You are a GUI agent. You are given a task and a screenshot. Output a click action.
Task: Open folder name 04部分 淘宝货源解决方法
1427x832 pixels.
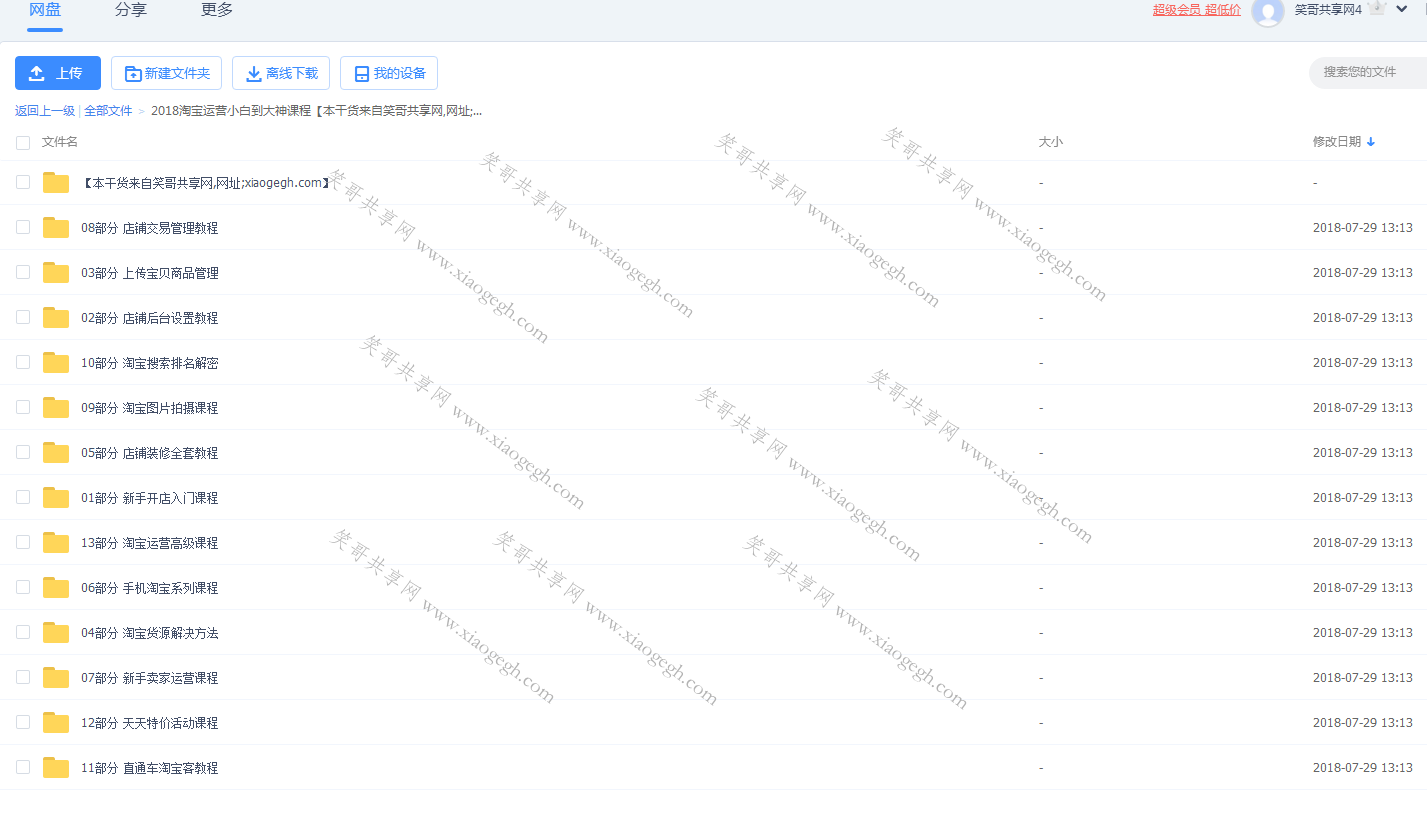click(x=150, y=633)
